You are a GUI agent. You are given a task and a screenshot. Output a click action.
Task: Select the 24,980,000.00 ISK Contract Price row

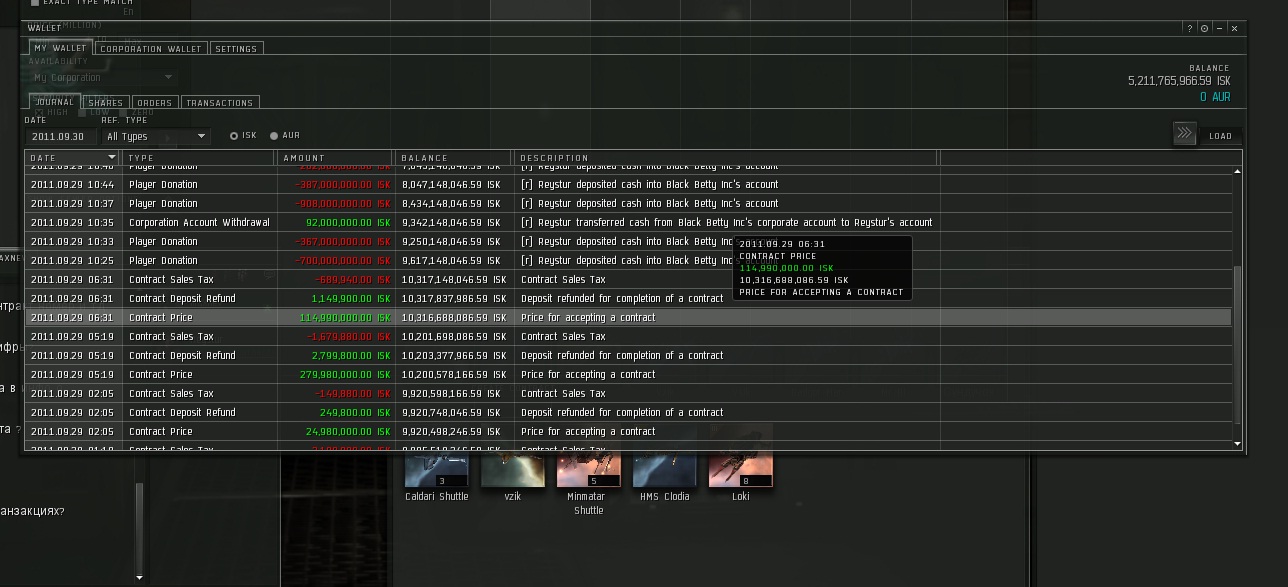tap(628, 431)
